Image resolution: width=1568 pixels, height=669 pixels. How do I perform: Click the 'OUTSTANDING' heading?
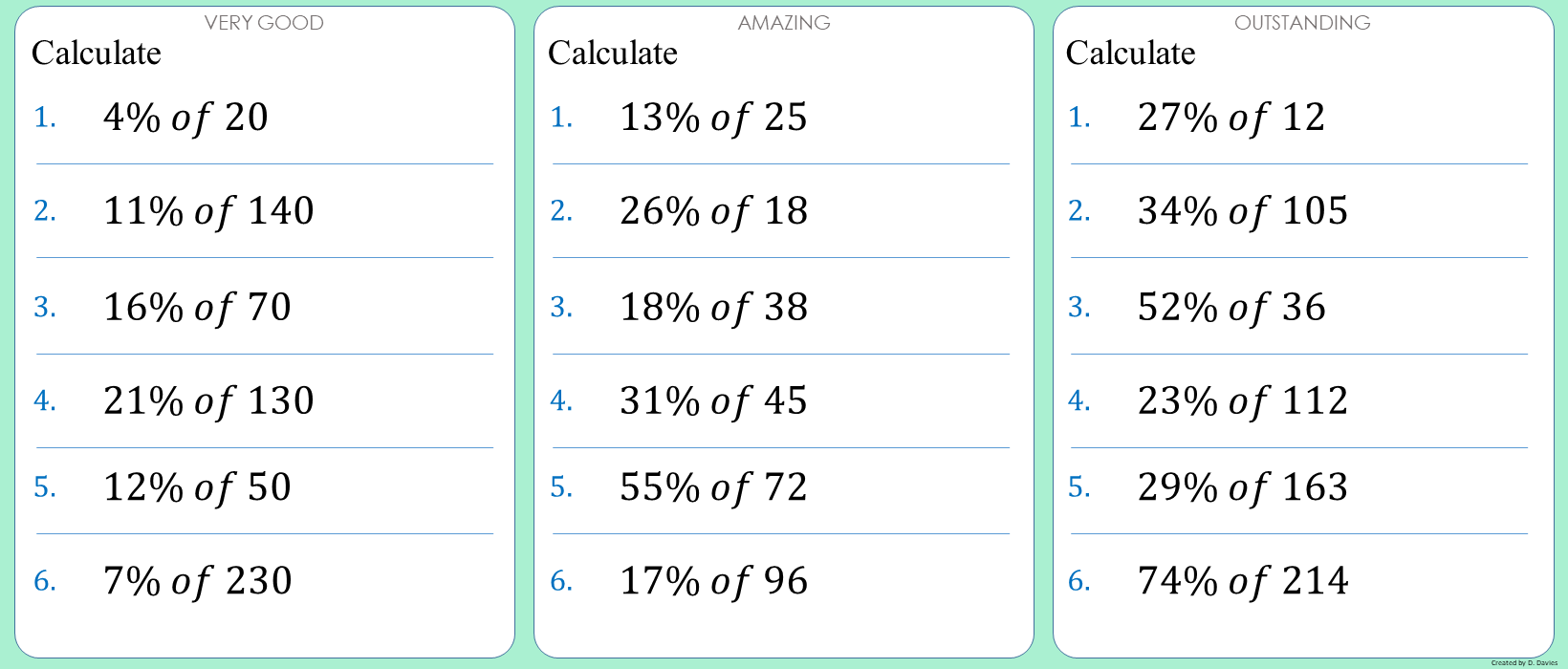[x=1302, y=23]
